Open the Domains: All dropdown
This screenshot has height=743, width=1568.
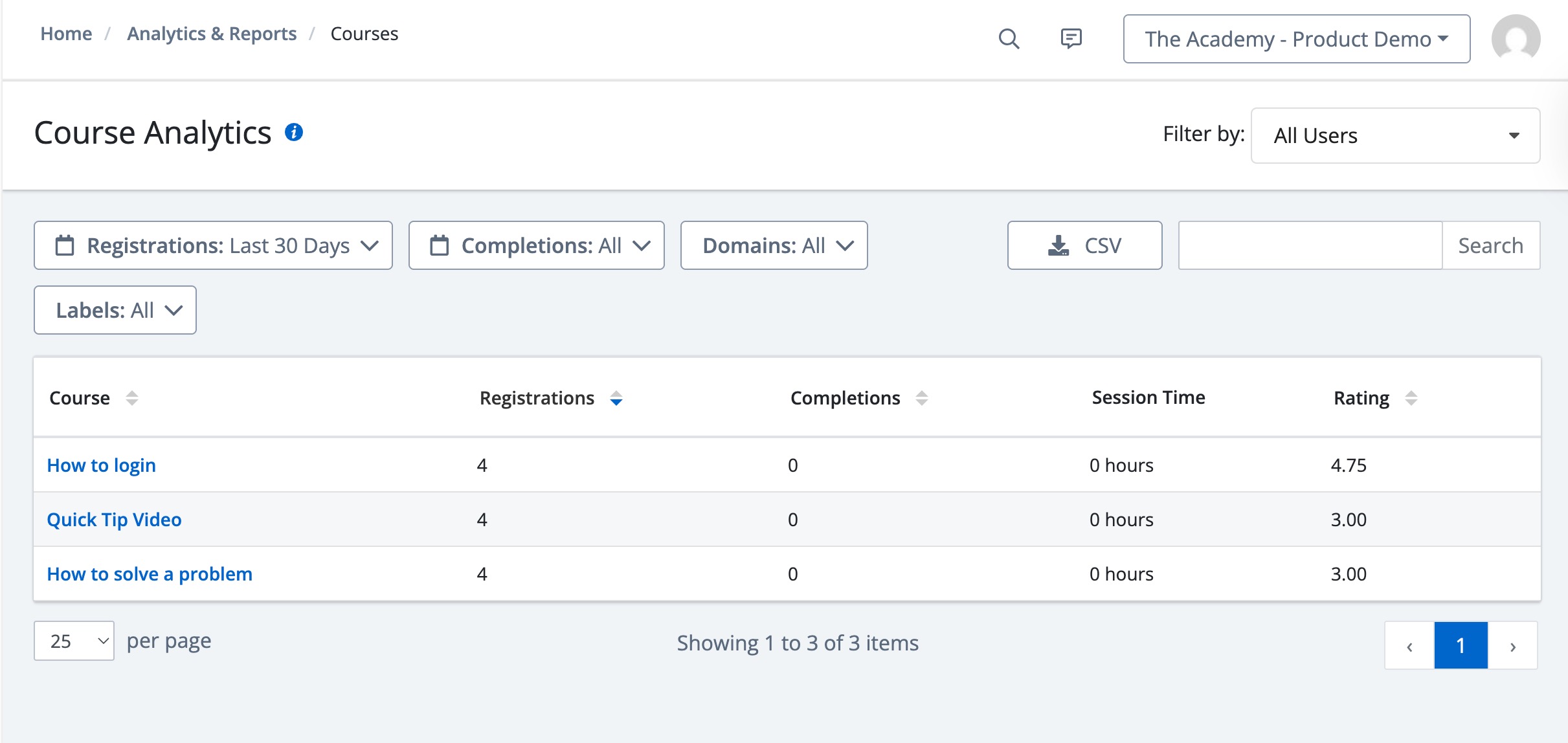tap(774, 245)
